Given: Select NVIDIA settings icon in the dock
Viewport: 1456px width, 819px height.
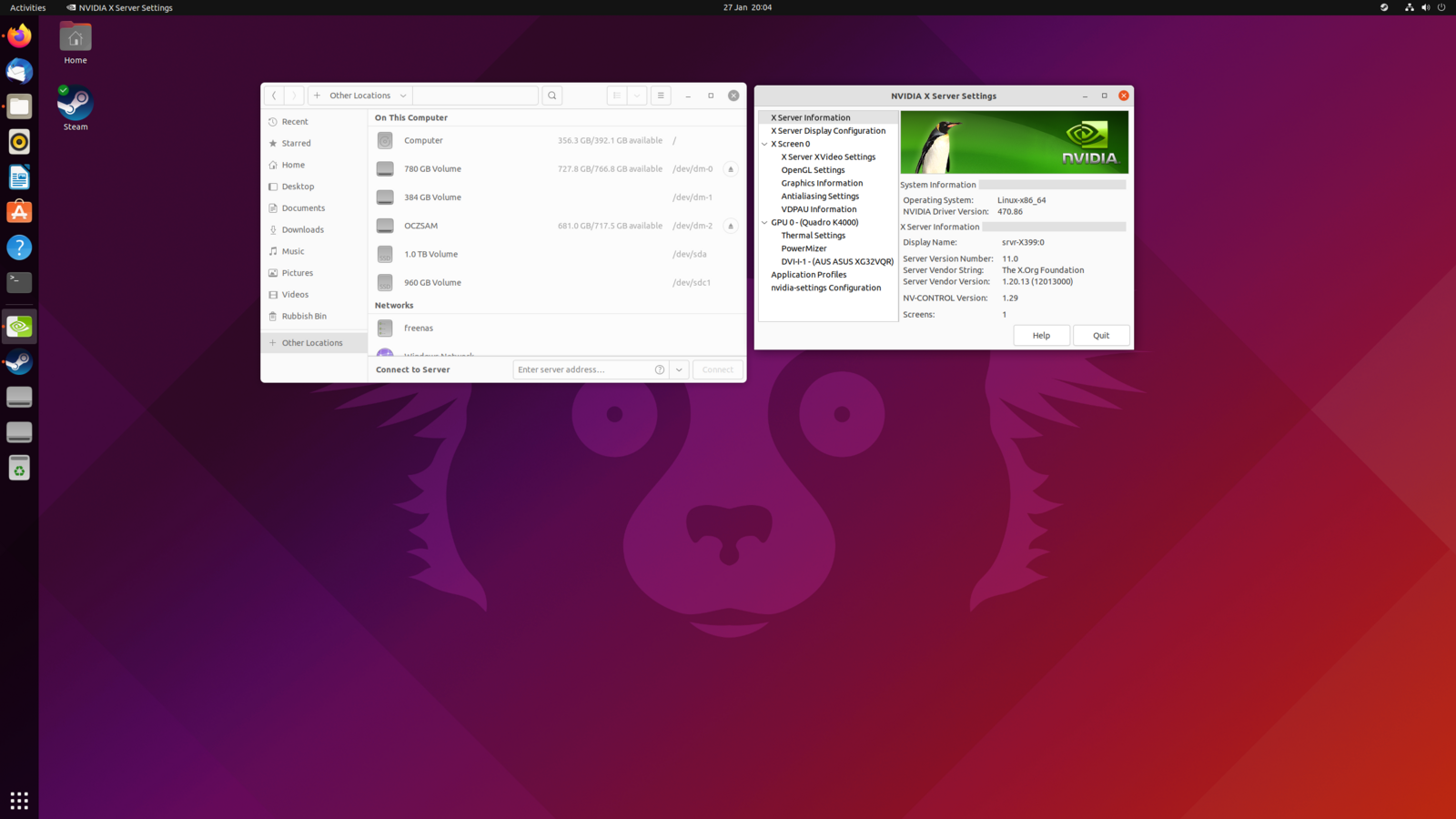Looking at the screenshot, I should (x=19, y=327).
